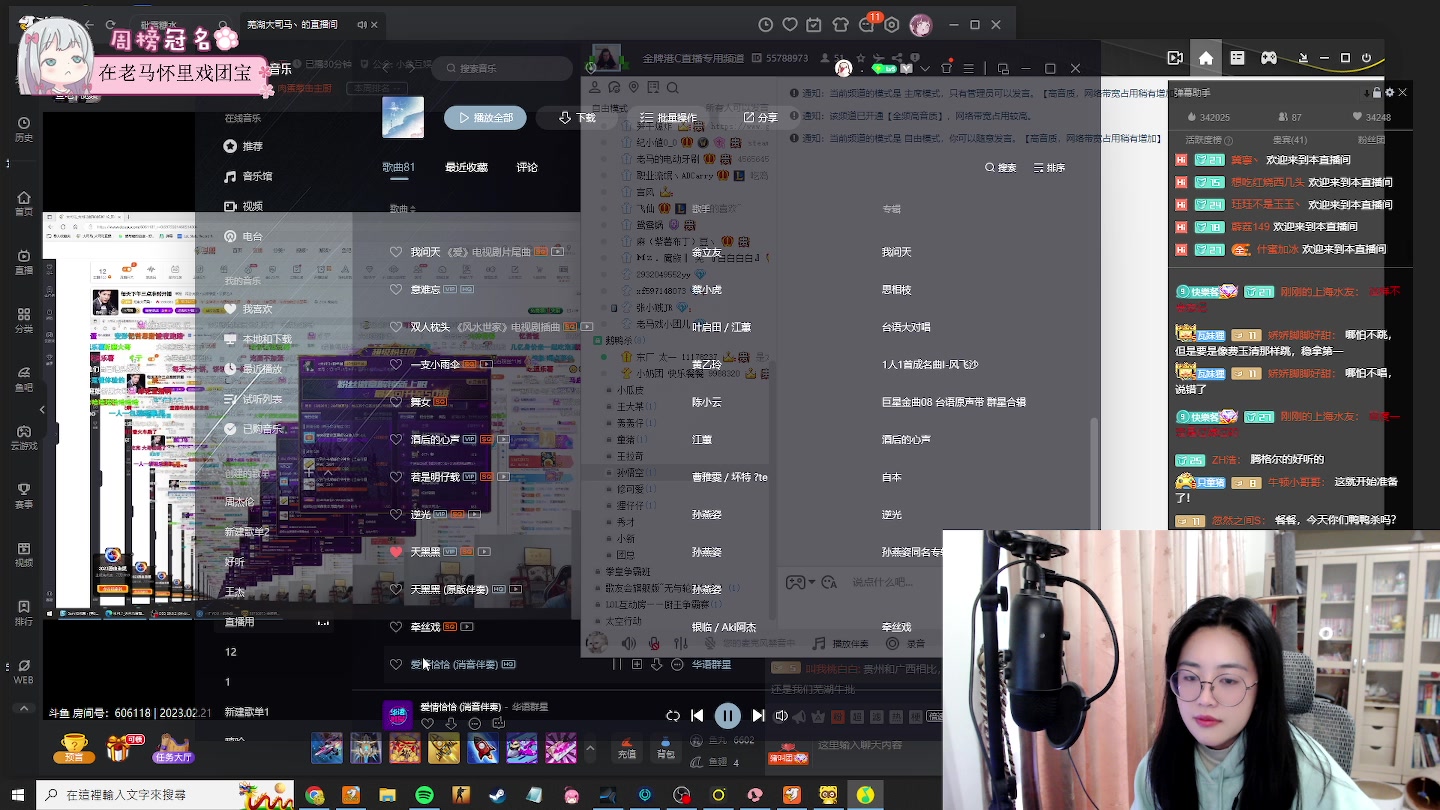Screen dimensions: 1440x810
Task: Add 爱情恰恰 row to playlist
Action: [637, 664]
